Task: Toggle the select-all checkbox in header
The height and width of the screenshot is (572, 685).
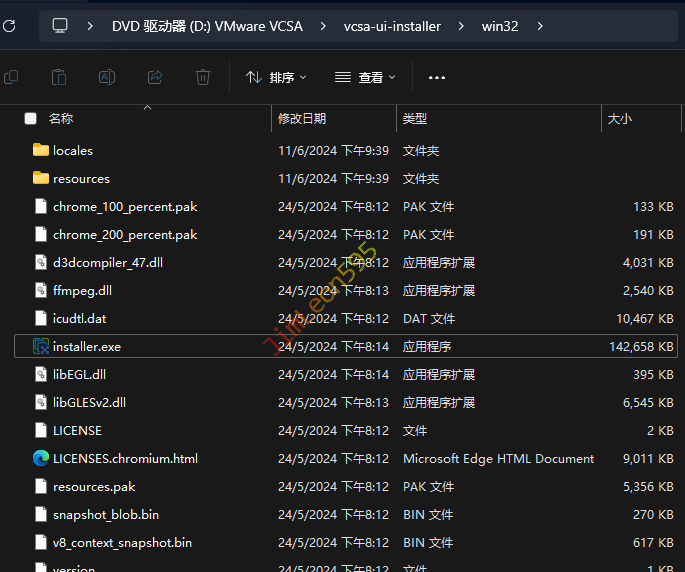Action: (x=31, y=119)
